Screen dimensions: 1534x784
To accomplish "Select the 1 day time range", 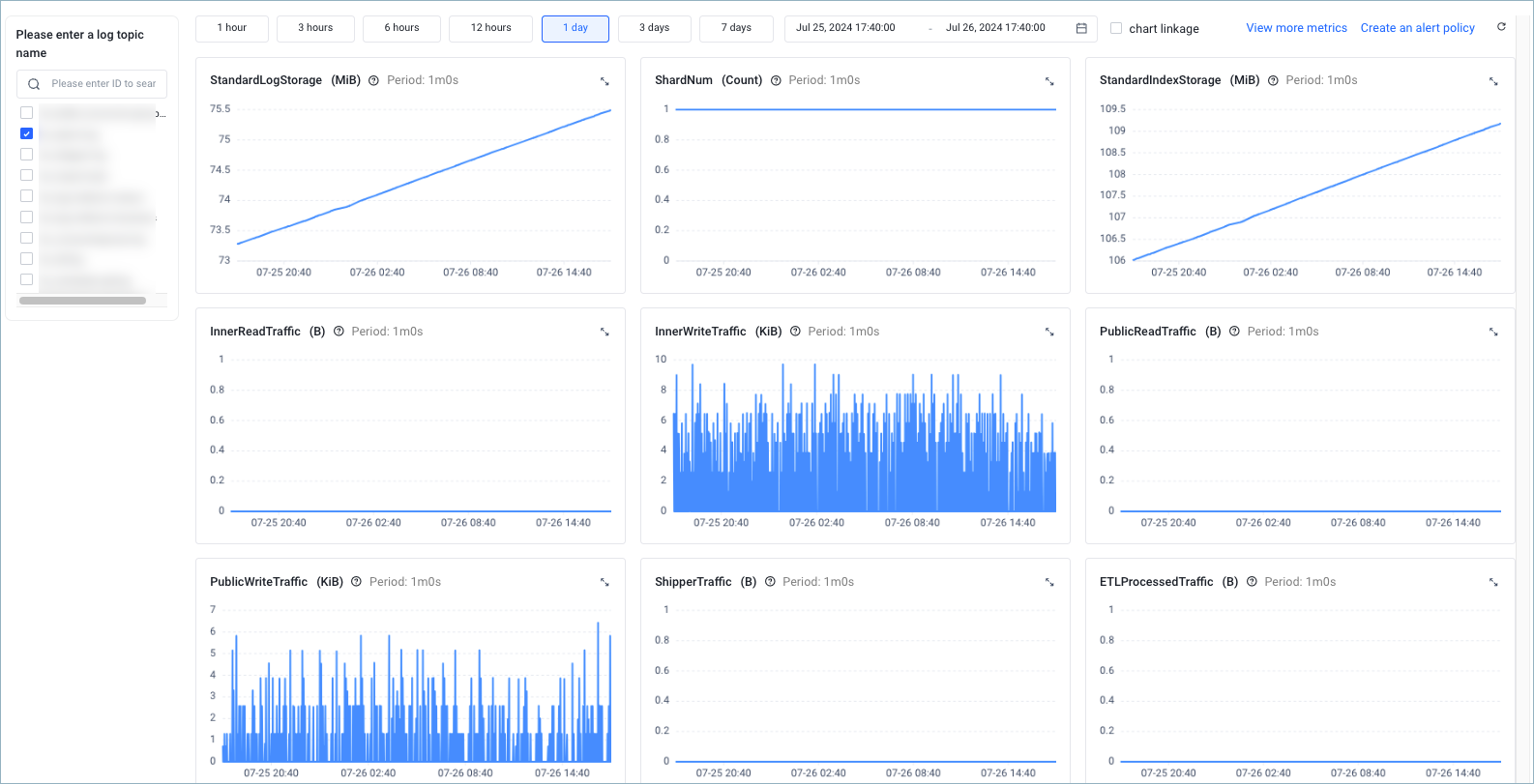I will tap(575, 28).
